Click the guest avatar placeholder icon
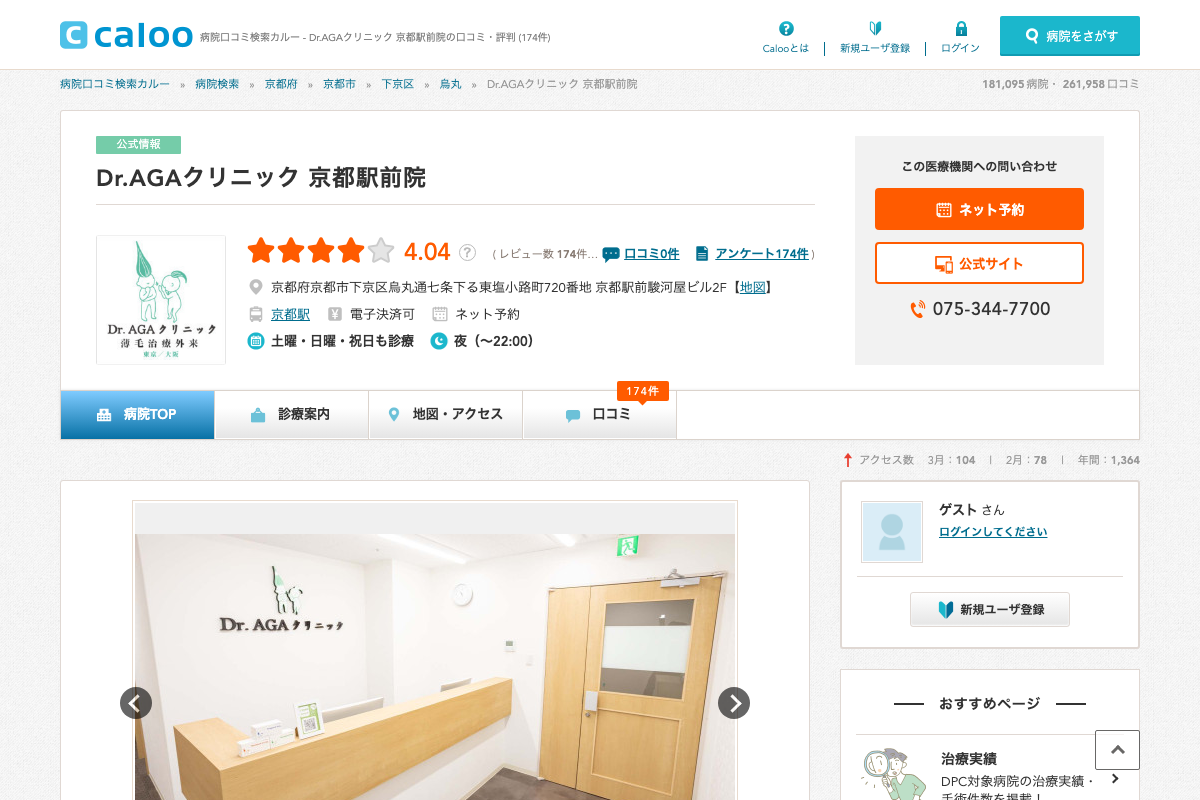 tap(891, 531)
